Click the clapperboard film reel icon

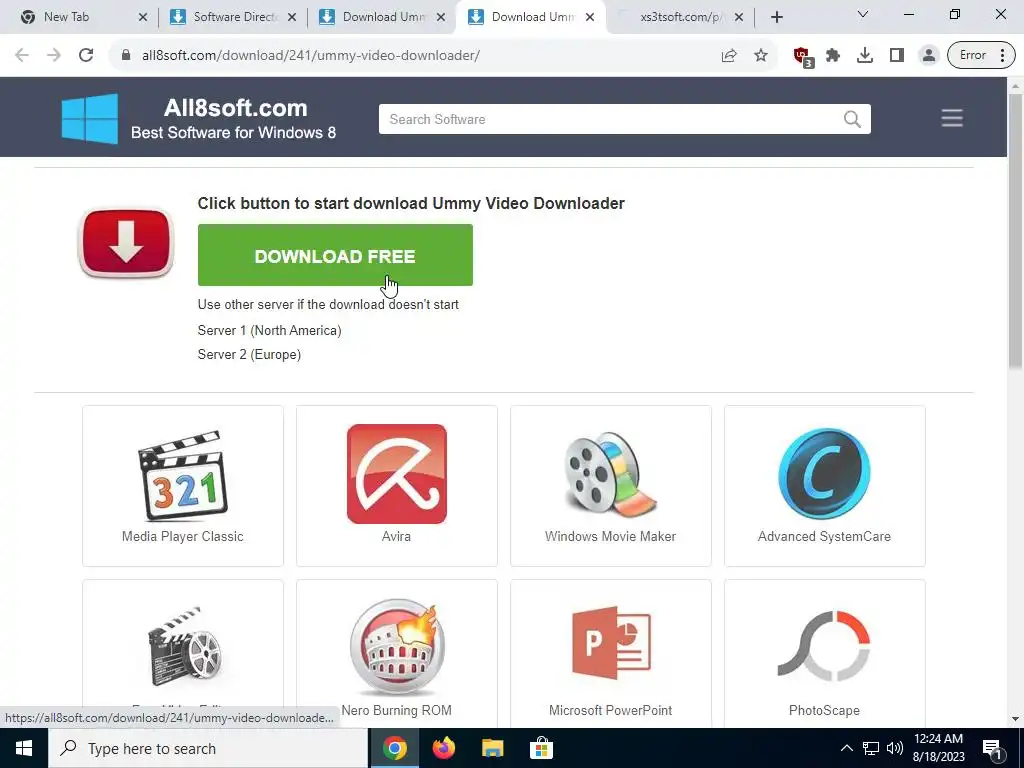point(184,647)
